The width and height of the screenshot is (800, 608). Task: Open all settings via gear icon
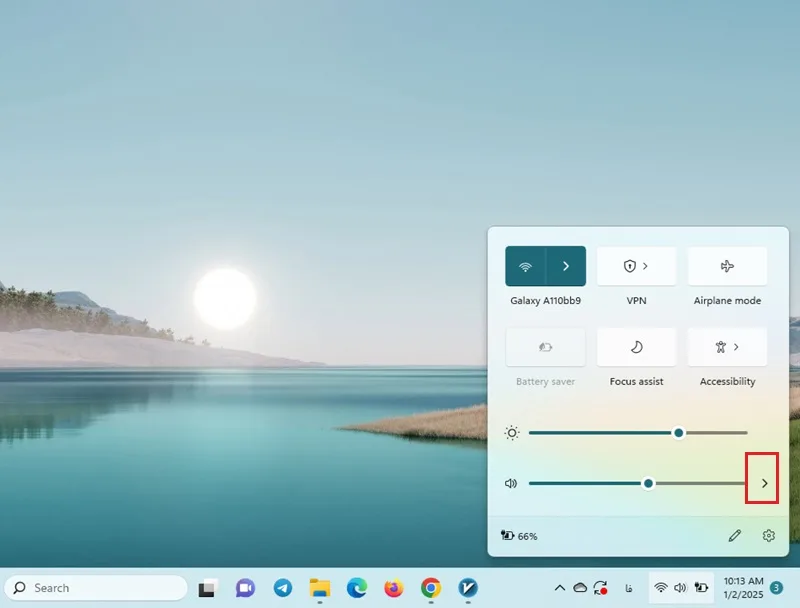pyautogui.click(x=768, y=536)
